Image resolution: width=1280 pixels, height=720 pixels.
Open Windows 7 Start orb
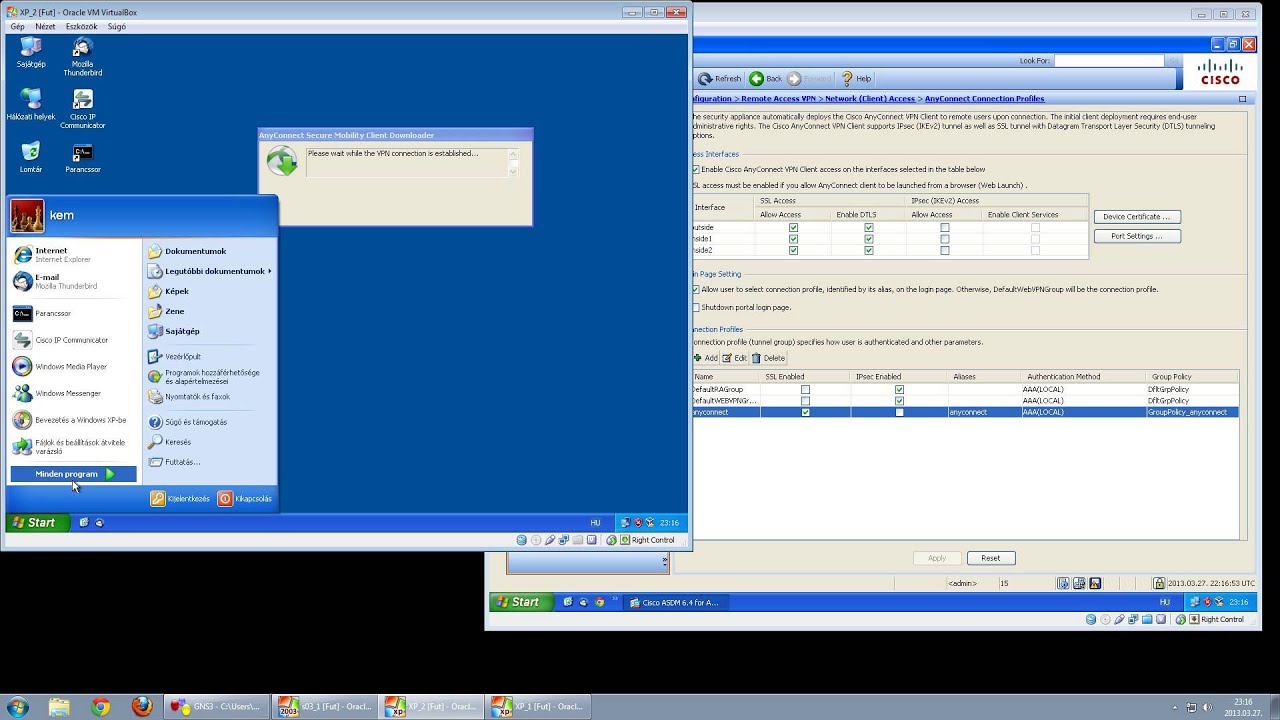17,707
